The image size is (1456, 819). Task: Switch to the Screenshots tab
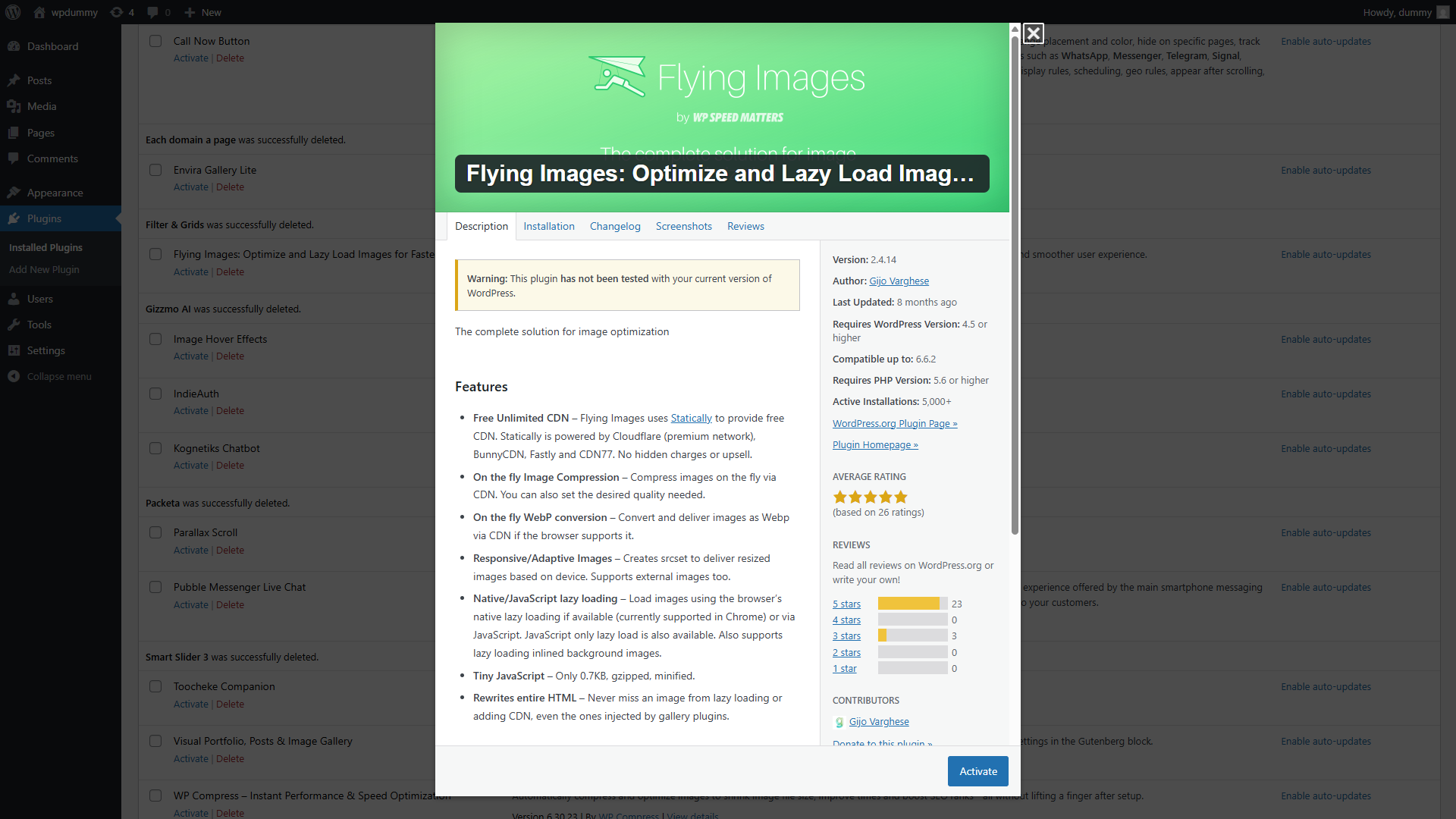point(684,226)
